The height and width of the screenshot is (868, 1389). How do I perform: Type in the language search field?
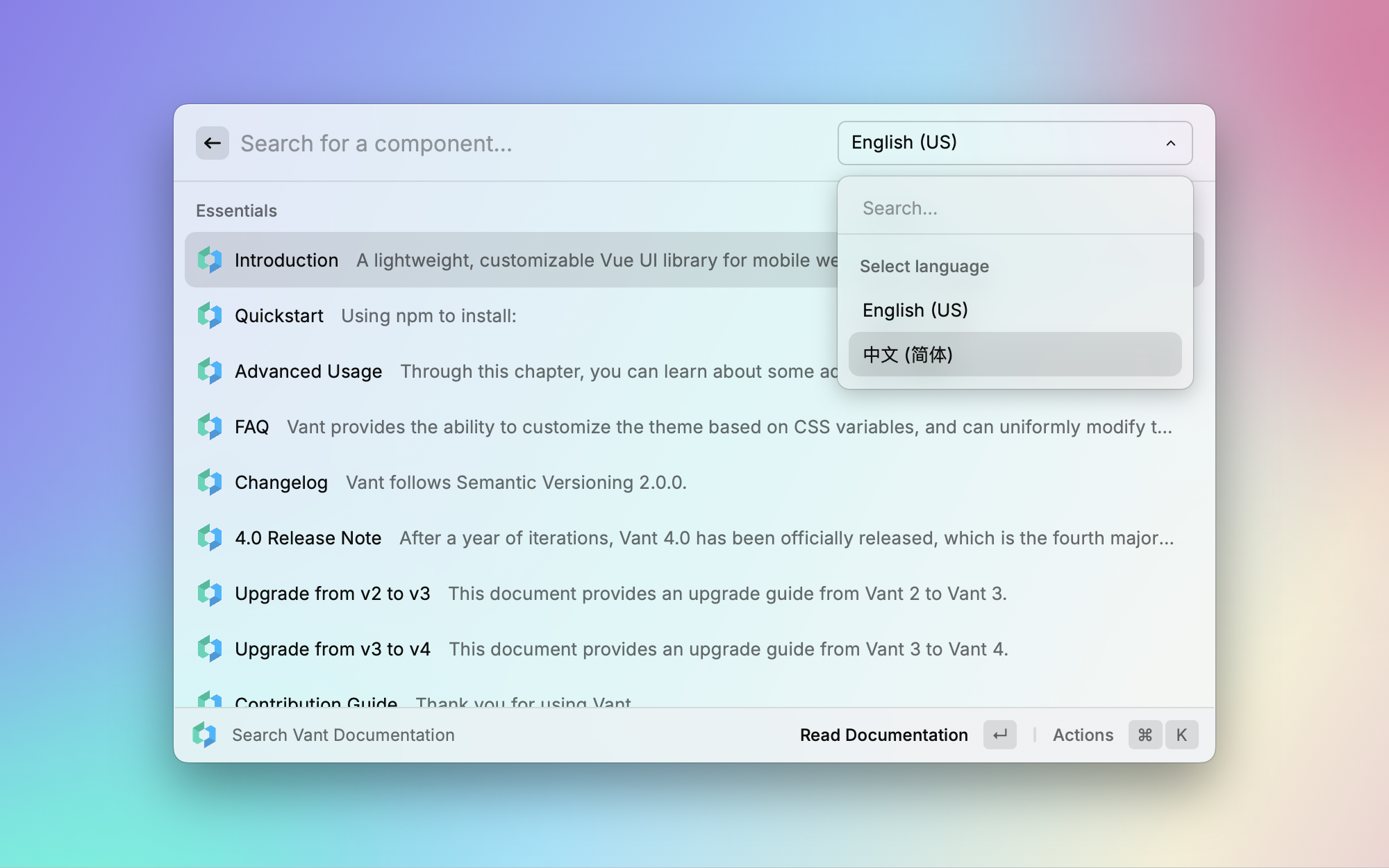tap(1015, 208)
